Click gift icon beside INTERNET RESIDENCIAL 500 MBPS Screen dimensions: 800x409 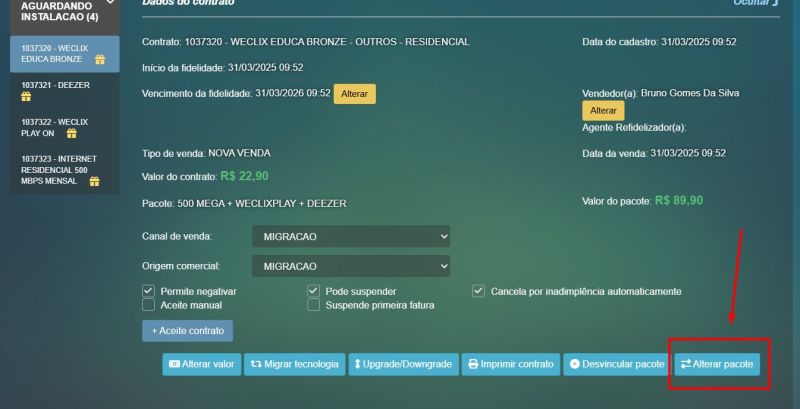(x=94, y=182)
